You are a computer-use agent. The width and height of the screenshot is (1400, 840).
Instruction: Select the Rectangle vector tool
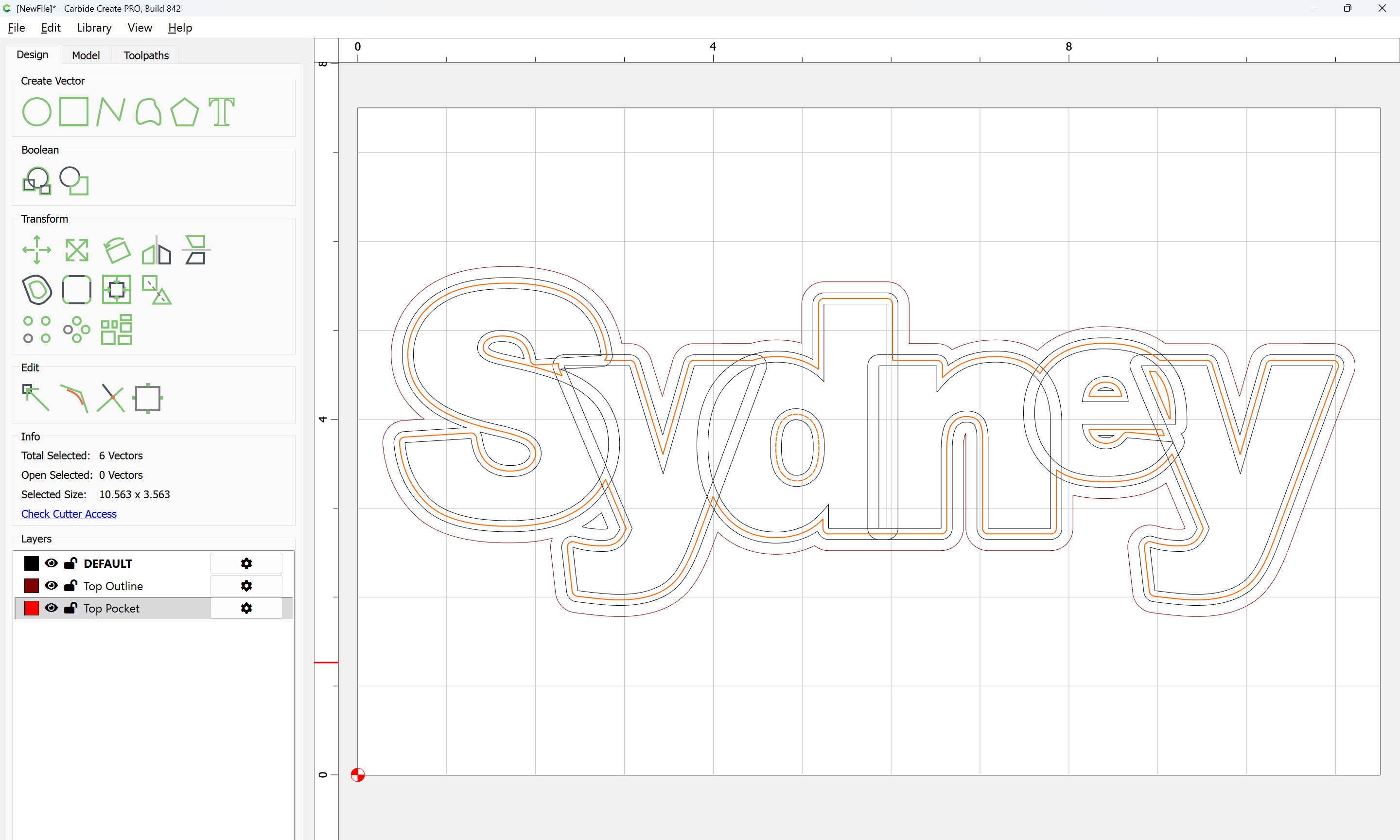(73, 111)
